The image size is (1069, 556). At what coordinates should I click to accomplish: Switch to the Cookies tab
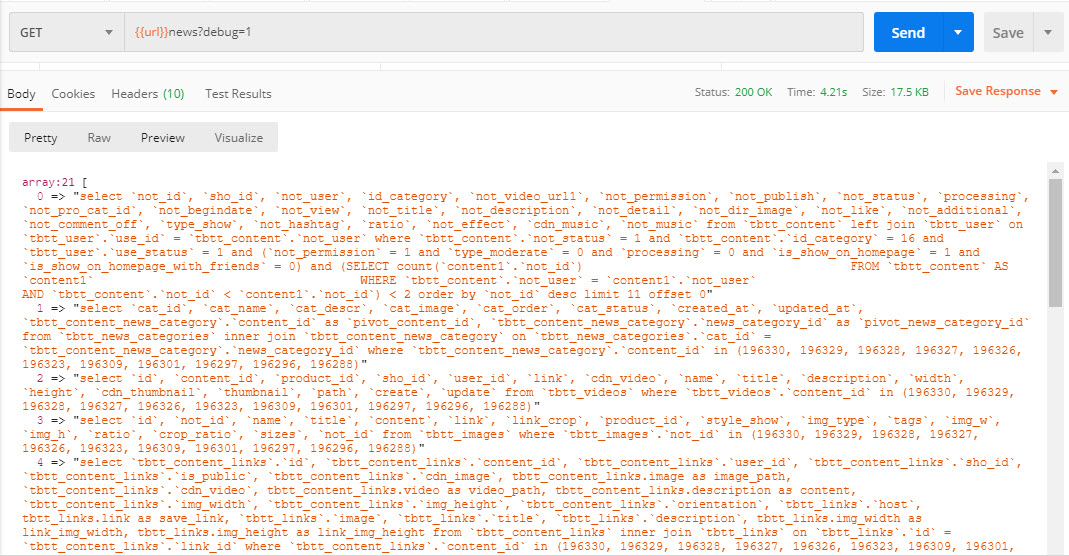click(x=73, y=94)
